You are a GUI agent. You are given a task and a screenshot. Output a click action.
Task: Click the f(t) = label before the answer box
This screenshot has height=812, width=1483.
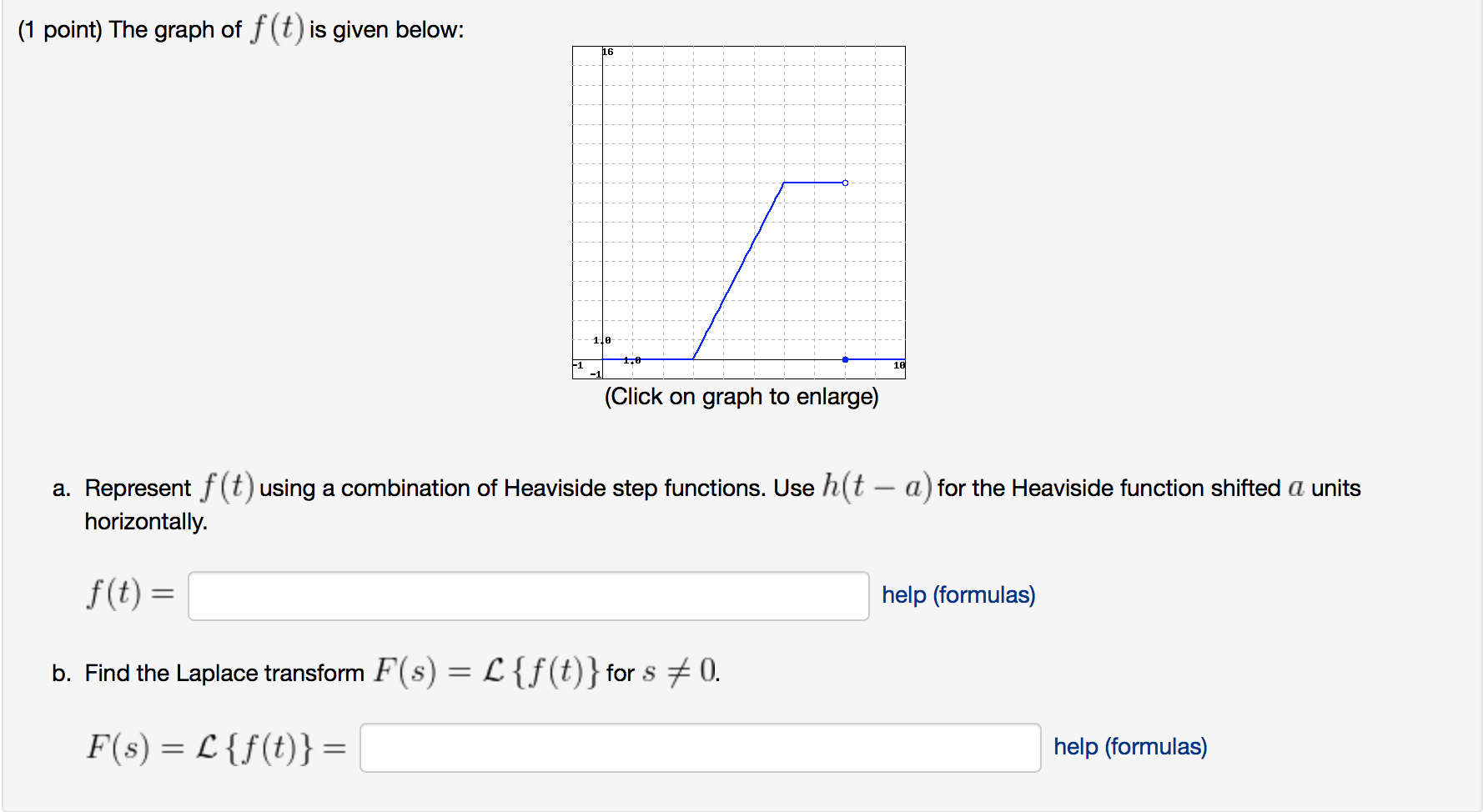(x=129, y=595)
